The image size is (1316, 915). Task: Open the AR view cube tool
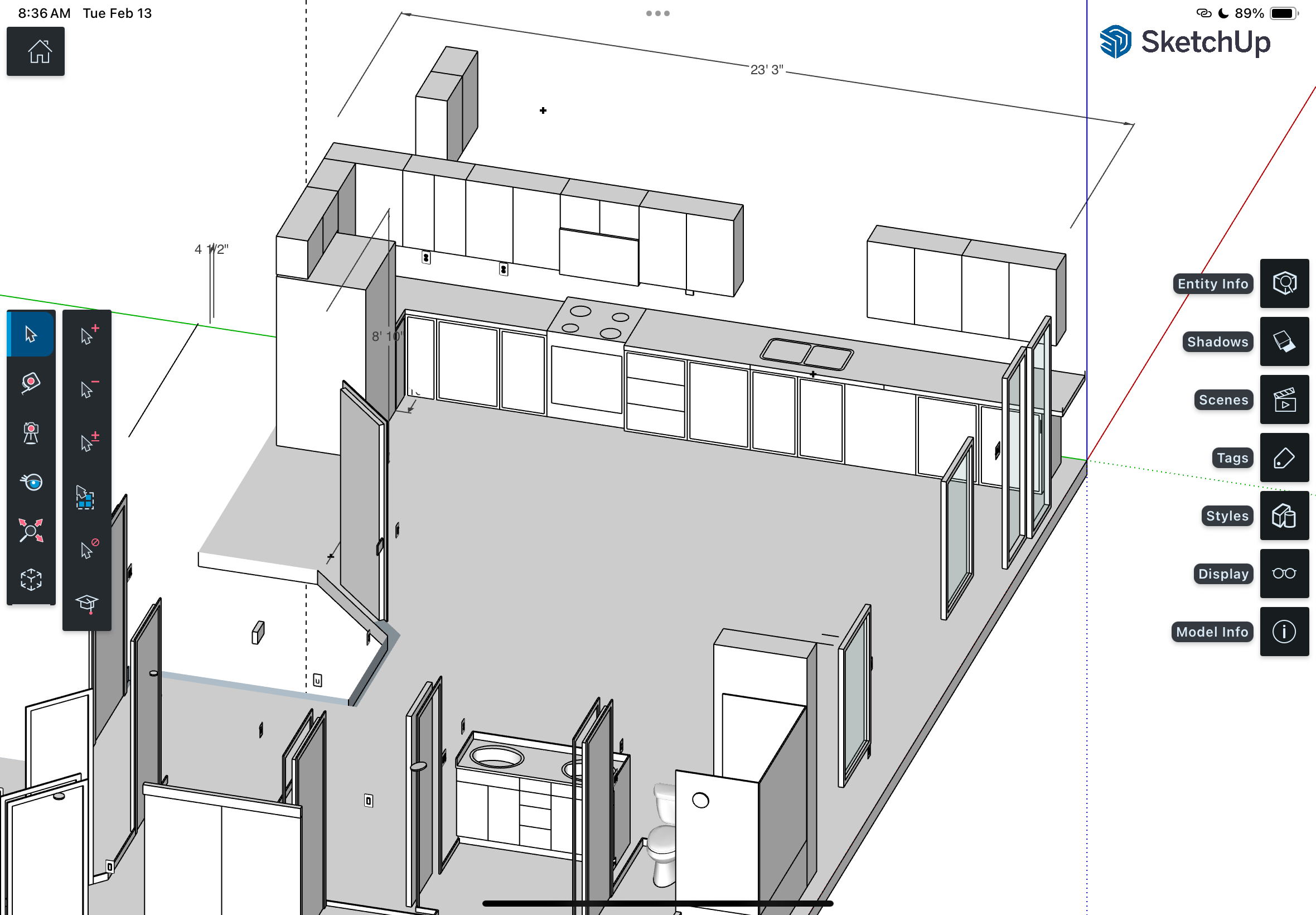31,580
